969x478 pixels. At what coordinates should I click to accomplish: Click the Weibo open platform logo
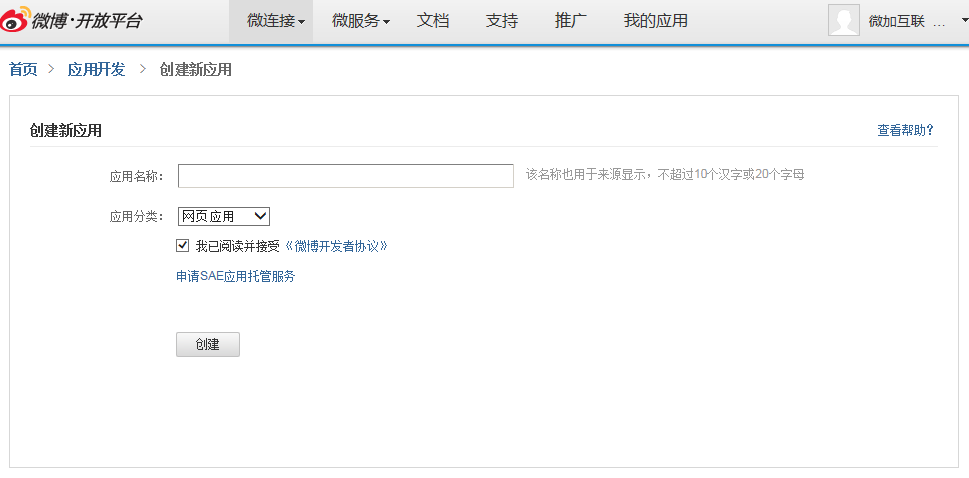pyautogui.click(x=72, y=21)
